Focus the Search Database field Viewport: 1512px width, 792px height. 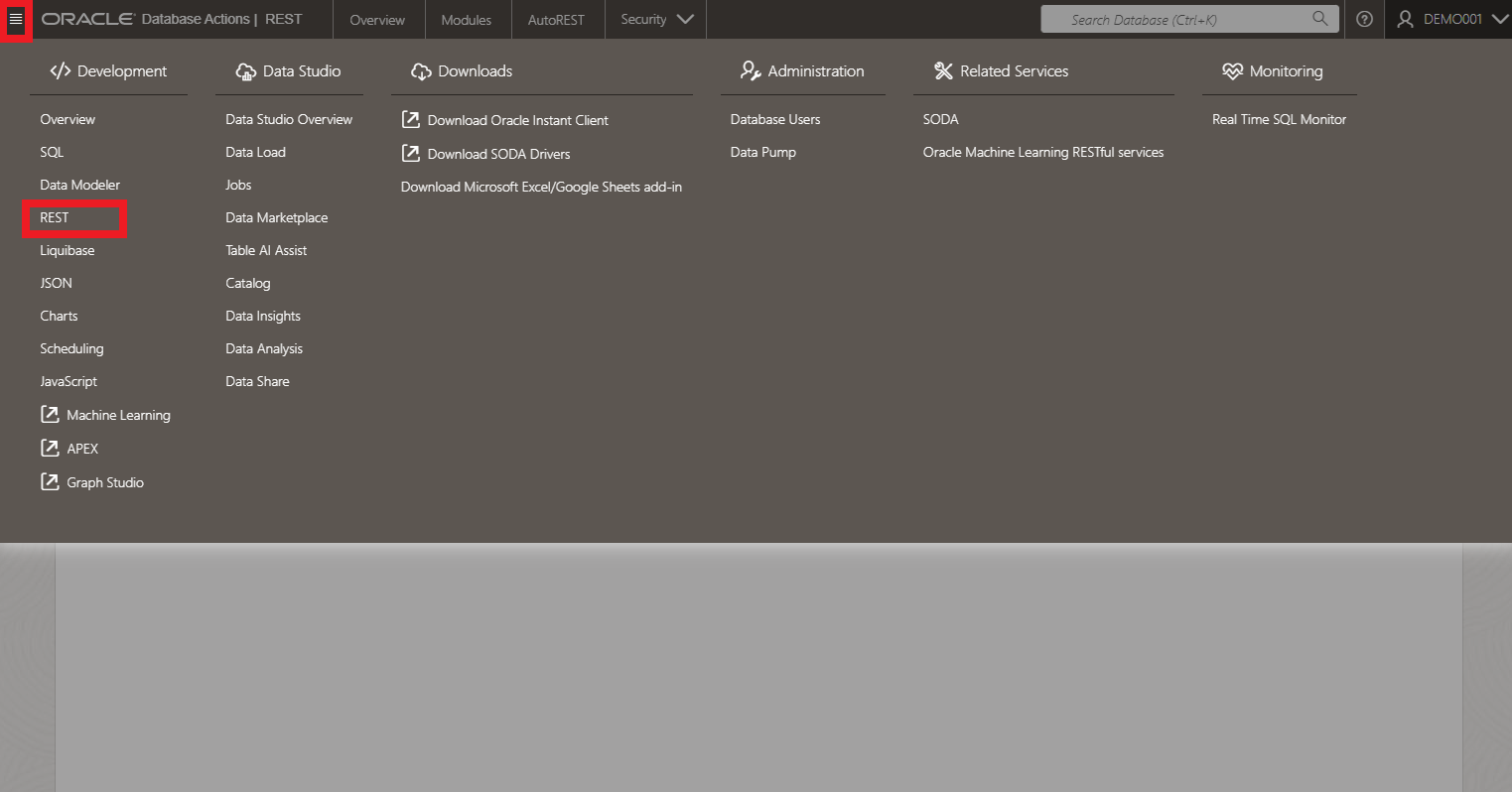(x=1189, y=19)
